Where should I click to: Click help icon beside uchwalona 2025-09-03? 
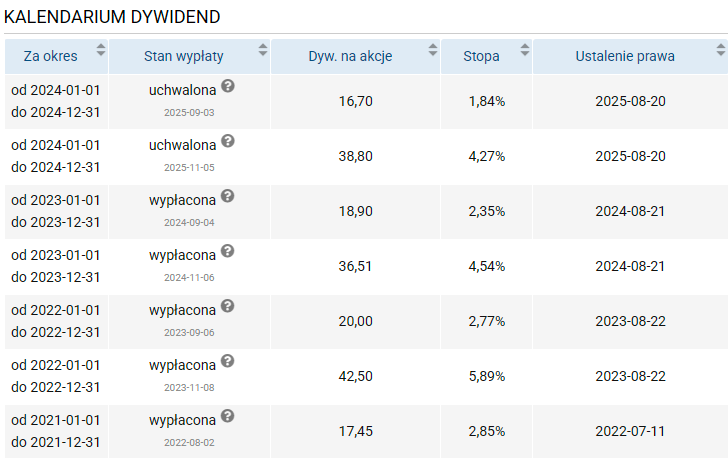[228, 86]
